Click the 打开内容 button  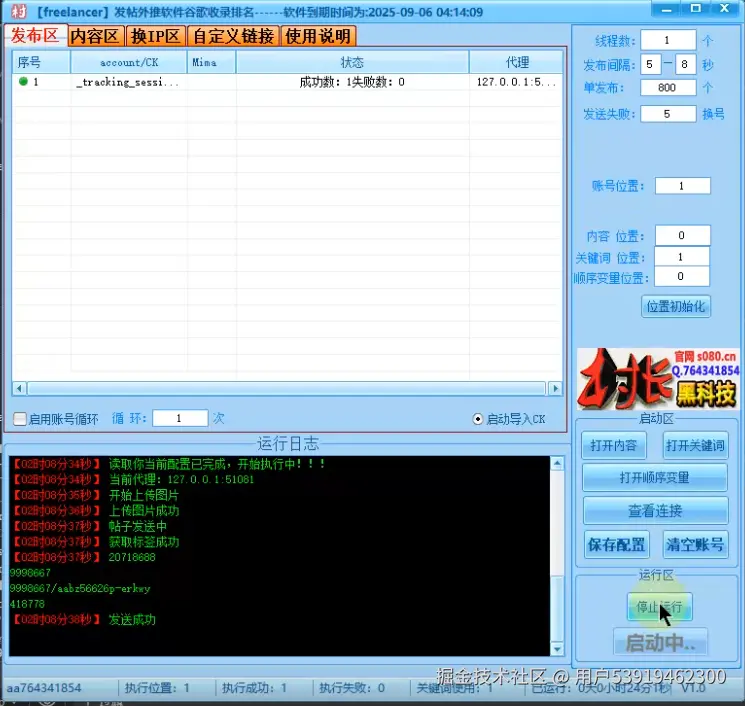click(613, 446)
